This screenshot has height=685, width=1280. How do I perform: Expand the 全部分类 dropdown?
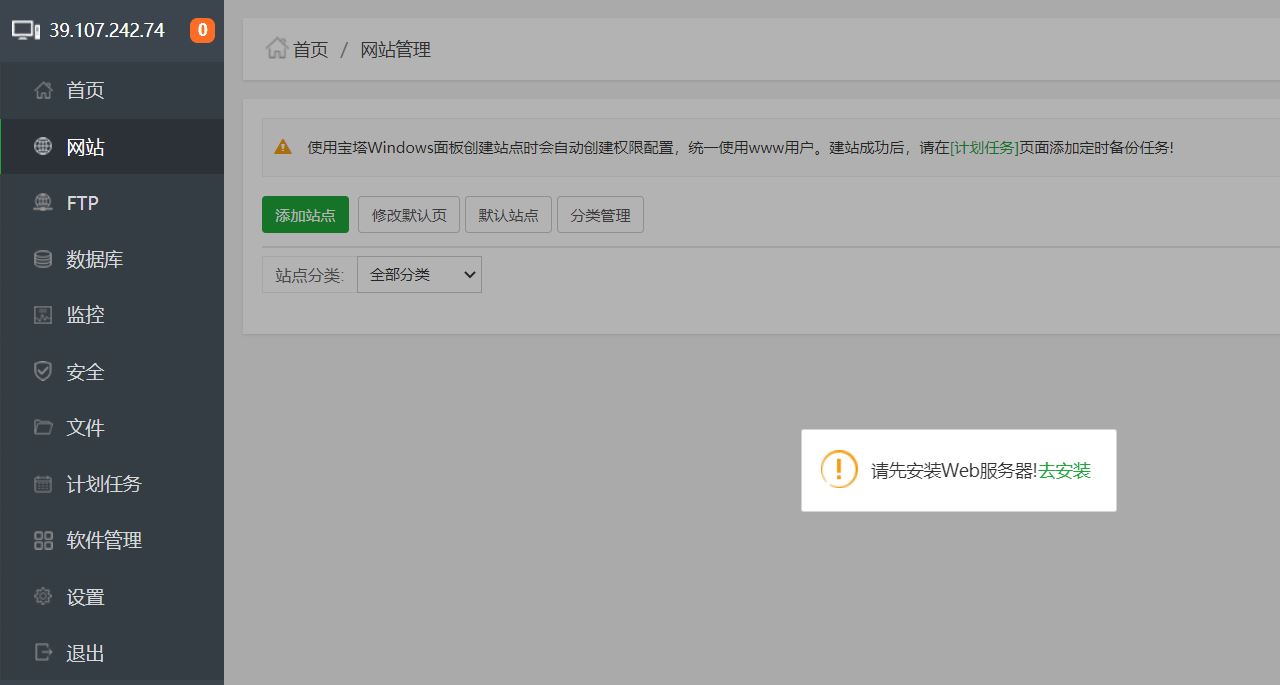[419, 275]
